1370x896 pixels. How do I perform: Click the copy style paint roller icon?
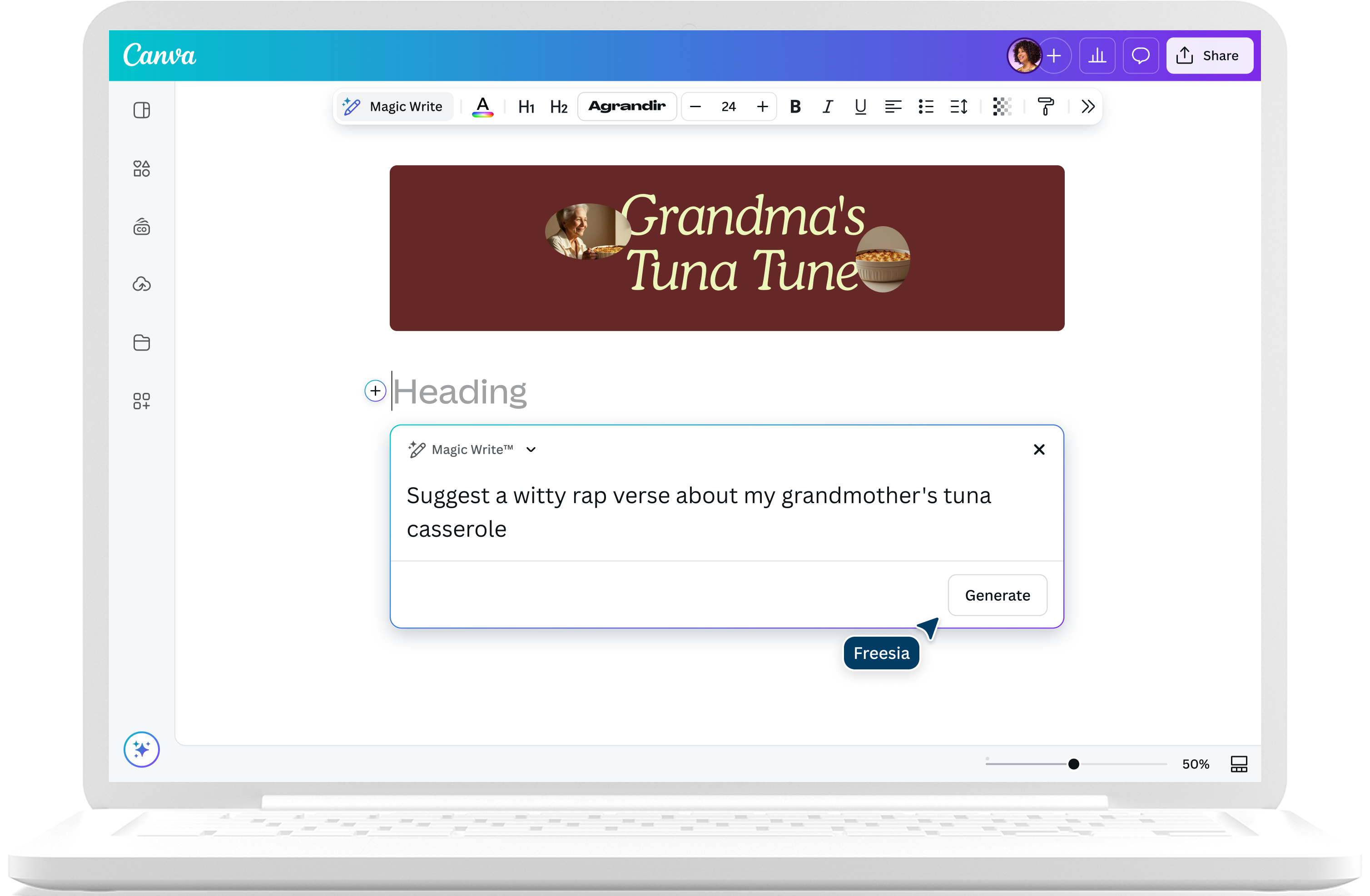[1045, 106]
